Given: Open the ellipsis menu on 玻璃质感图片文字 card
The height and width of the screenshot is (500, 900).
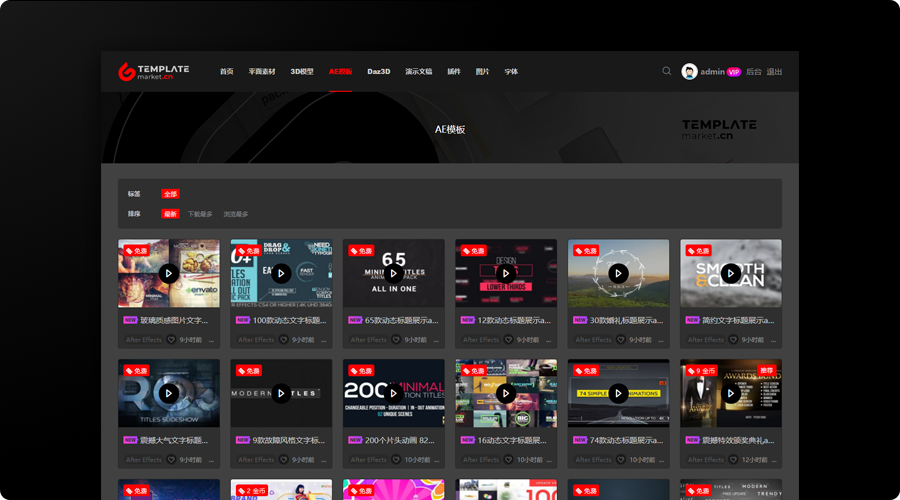Looking at the screenshot, I should coord(211,340).
